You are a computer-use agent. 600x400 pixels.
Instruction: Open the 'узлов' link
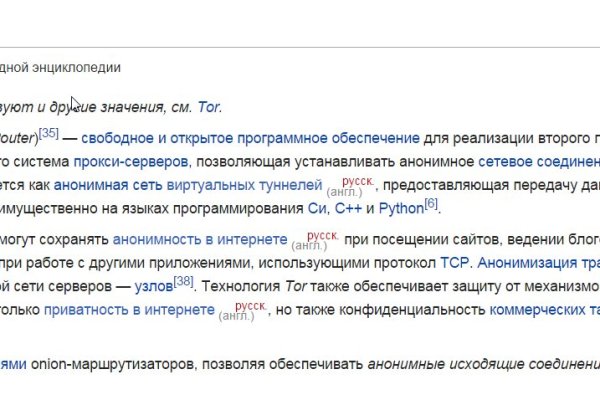[153, 287]
